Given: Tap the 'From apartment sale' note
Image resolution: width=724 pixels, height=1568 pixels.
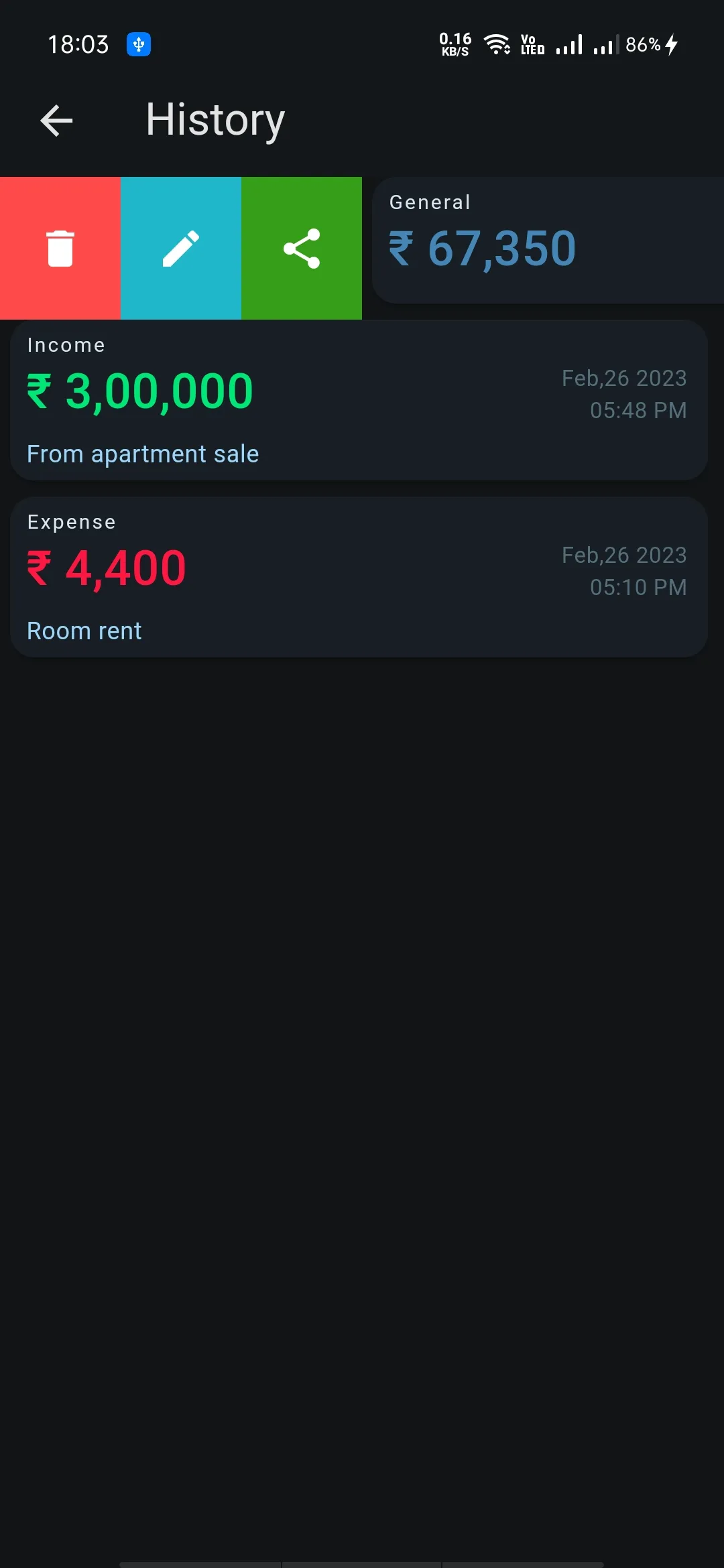Looking at the screenshot, I should click(143, 454).
